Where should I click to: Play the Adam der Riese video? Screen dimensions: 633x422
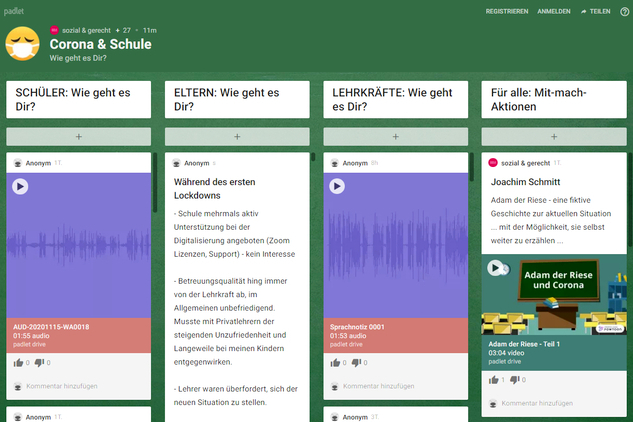click(x=495, y=268)
